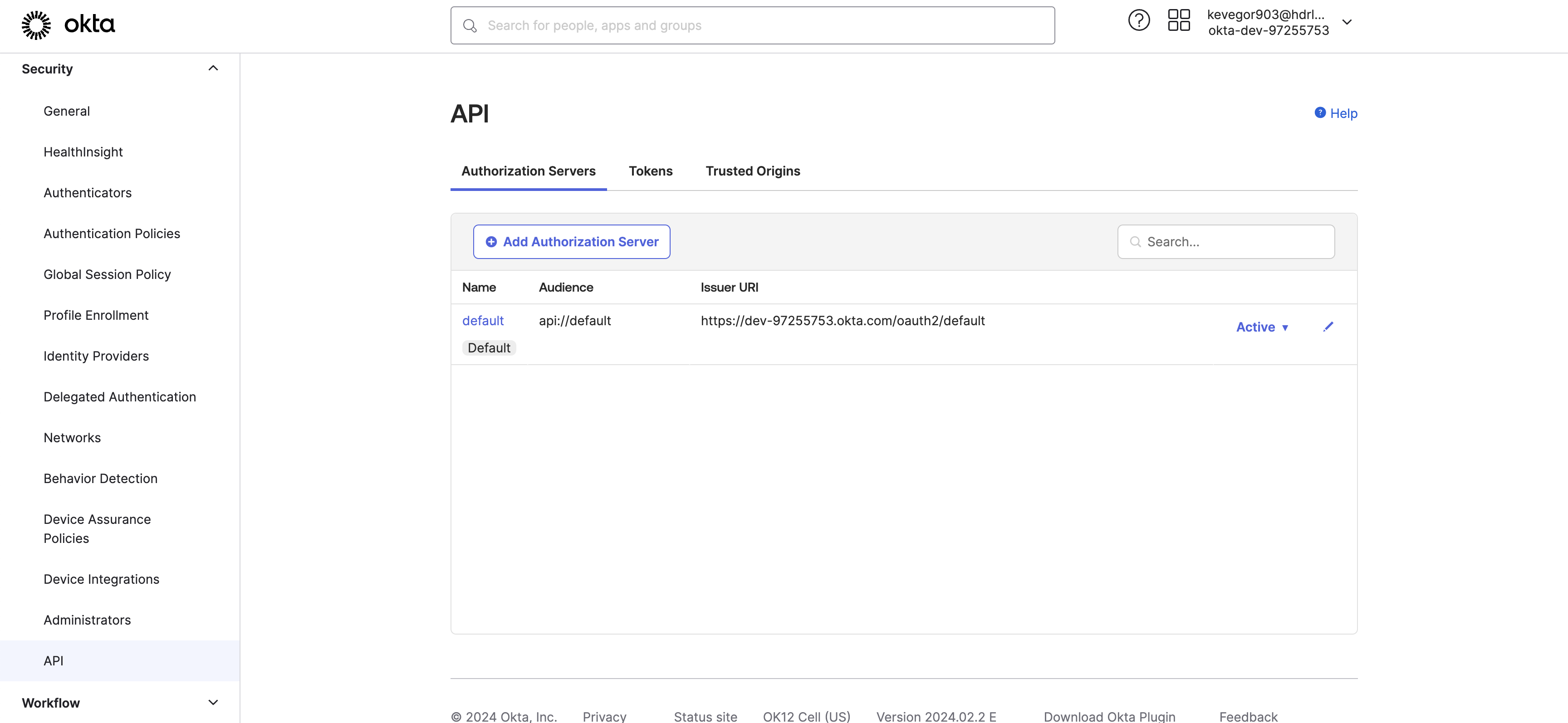Click Add Authorization Server button

(572, 242)
